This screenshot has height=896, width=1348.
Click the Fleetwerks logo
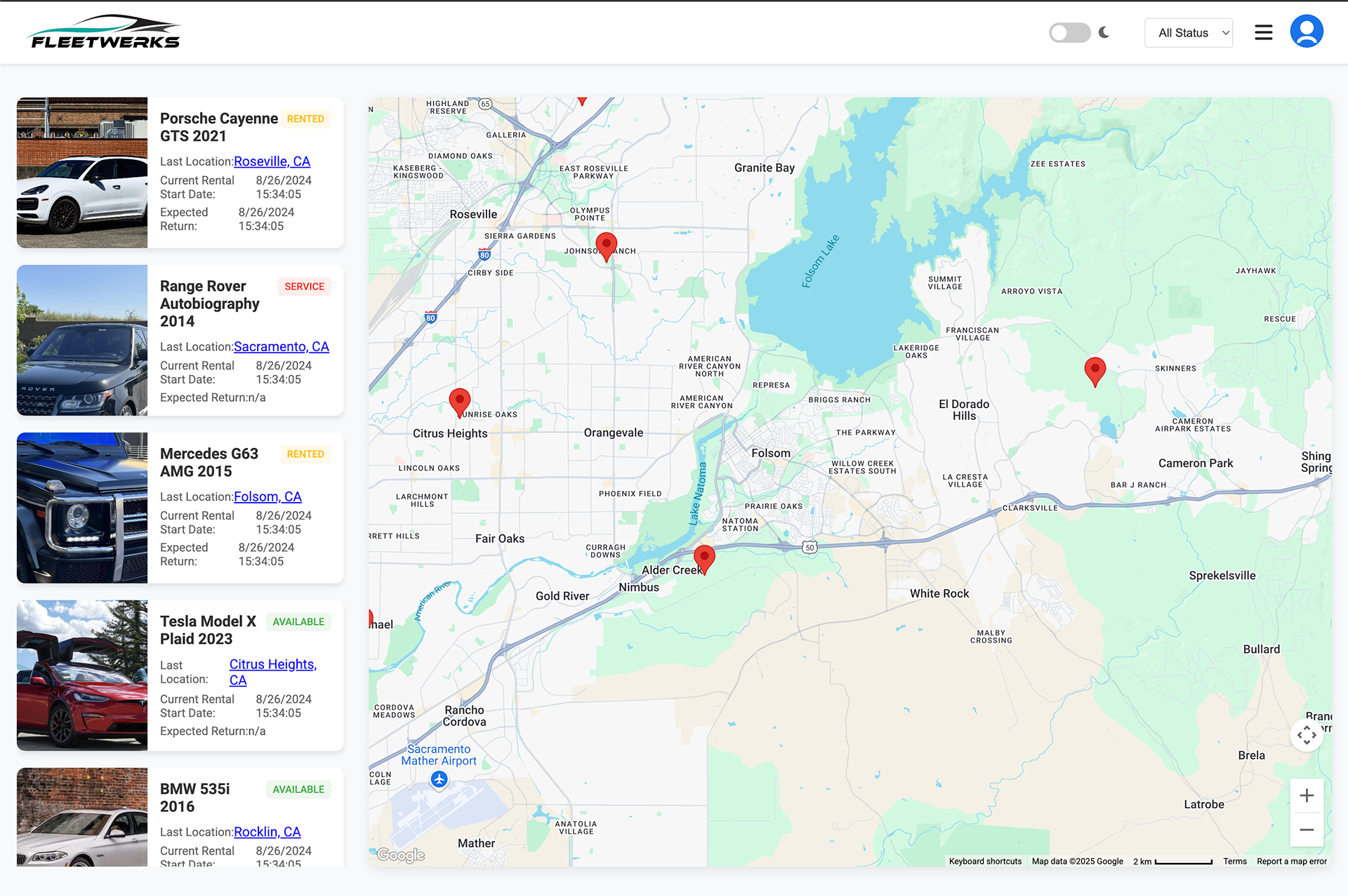(104, 32)
